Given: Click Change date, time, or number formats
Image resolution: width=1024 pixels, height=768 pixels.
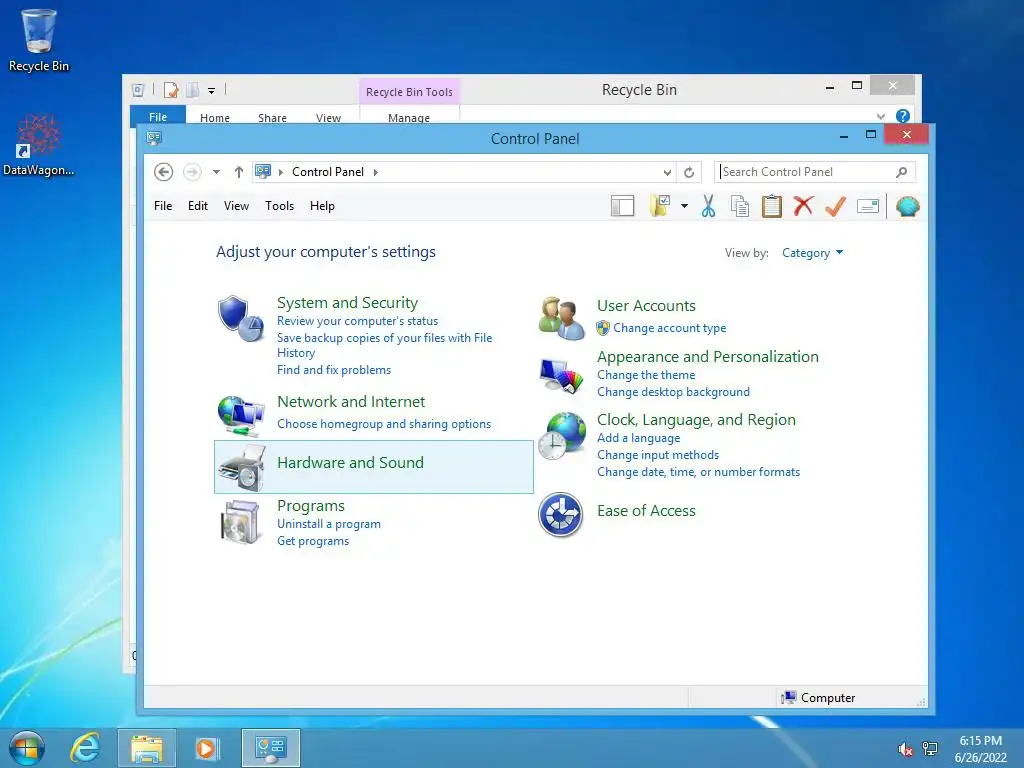Looking at the screenshot, I should point(698,472).
